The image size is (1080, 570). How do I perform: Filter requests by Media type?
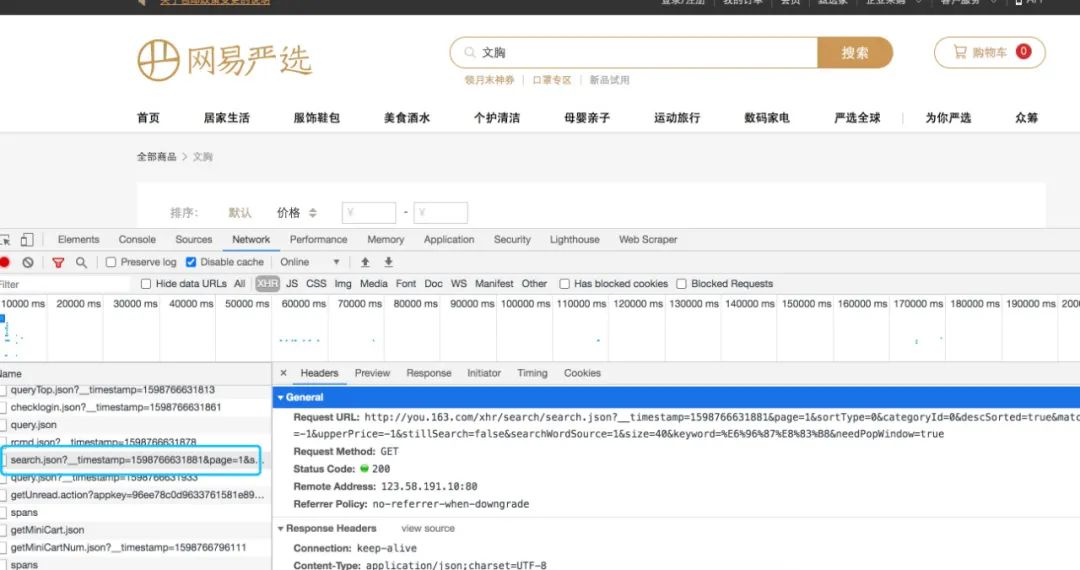(373, 284)
